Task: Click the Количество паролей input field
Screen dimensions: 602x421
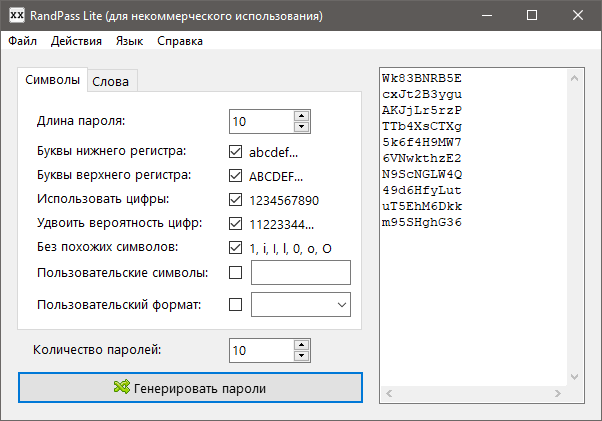Action: pyautogui.click(x=262, y=350)
